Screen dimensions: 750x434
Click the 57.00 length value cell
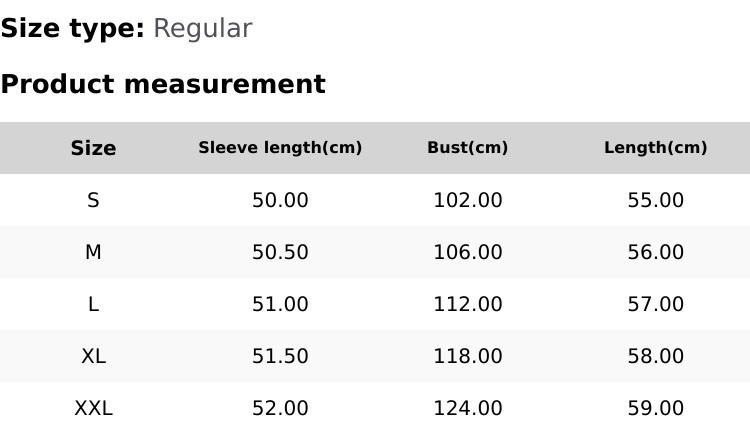(655, 304)
